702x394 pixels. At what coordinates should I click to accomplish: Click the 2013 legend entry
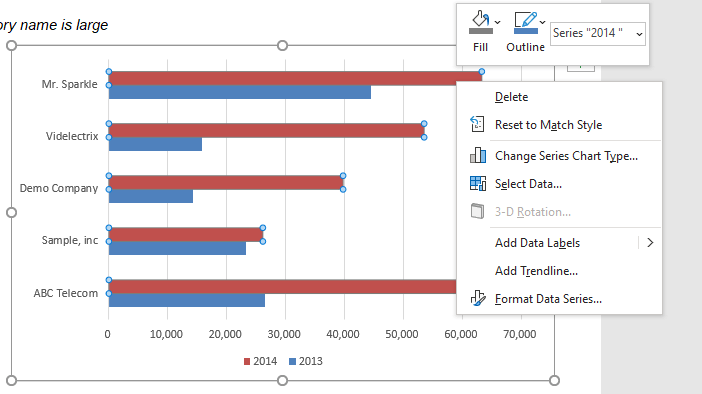(306, 361)
